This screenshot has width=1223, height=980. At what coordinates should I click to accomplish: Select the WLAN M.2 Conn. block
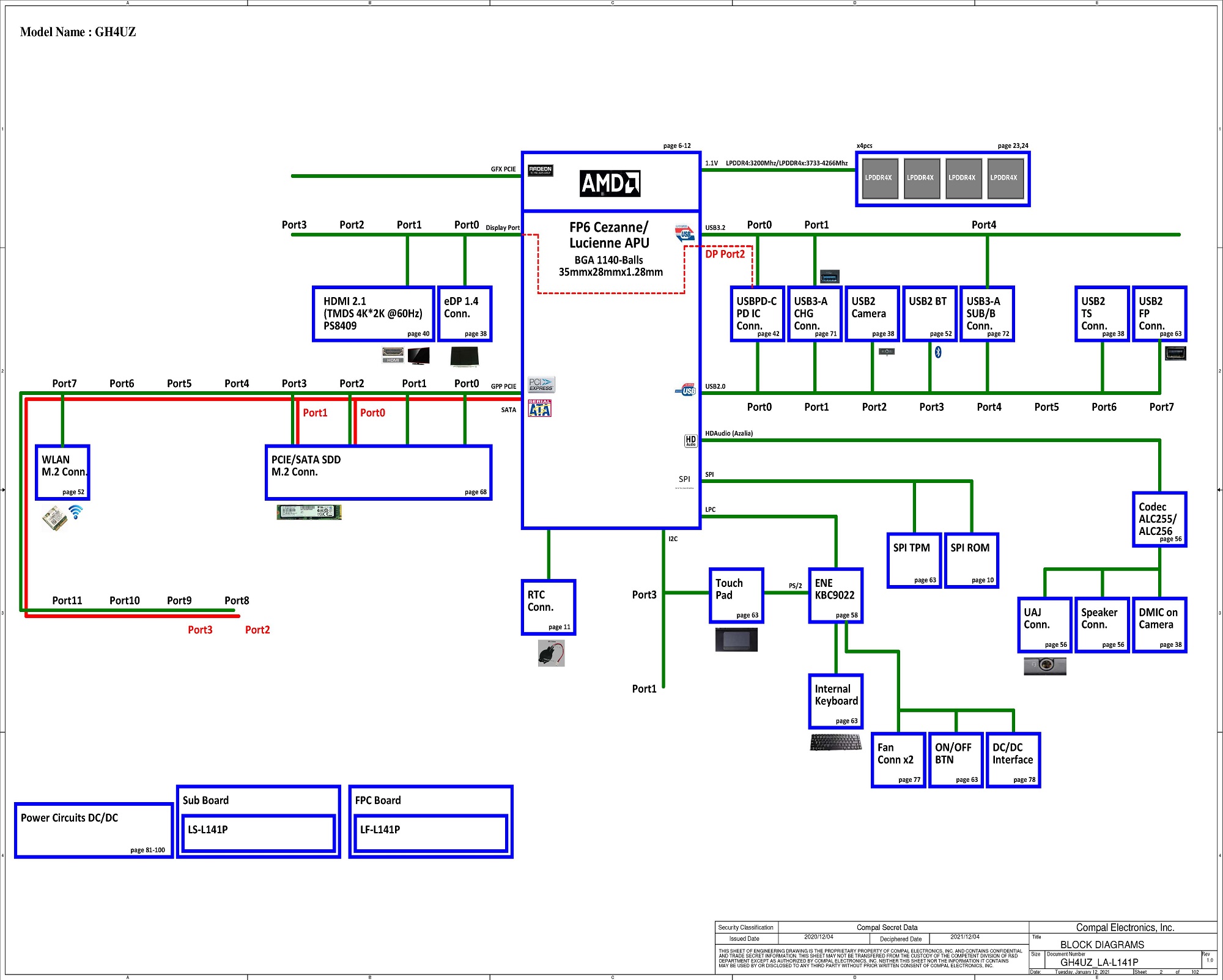click(62, 473)
